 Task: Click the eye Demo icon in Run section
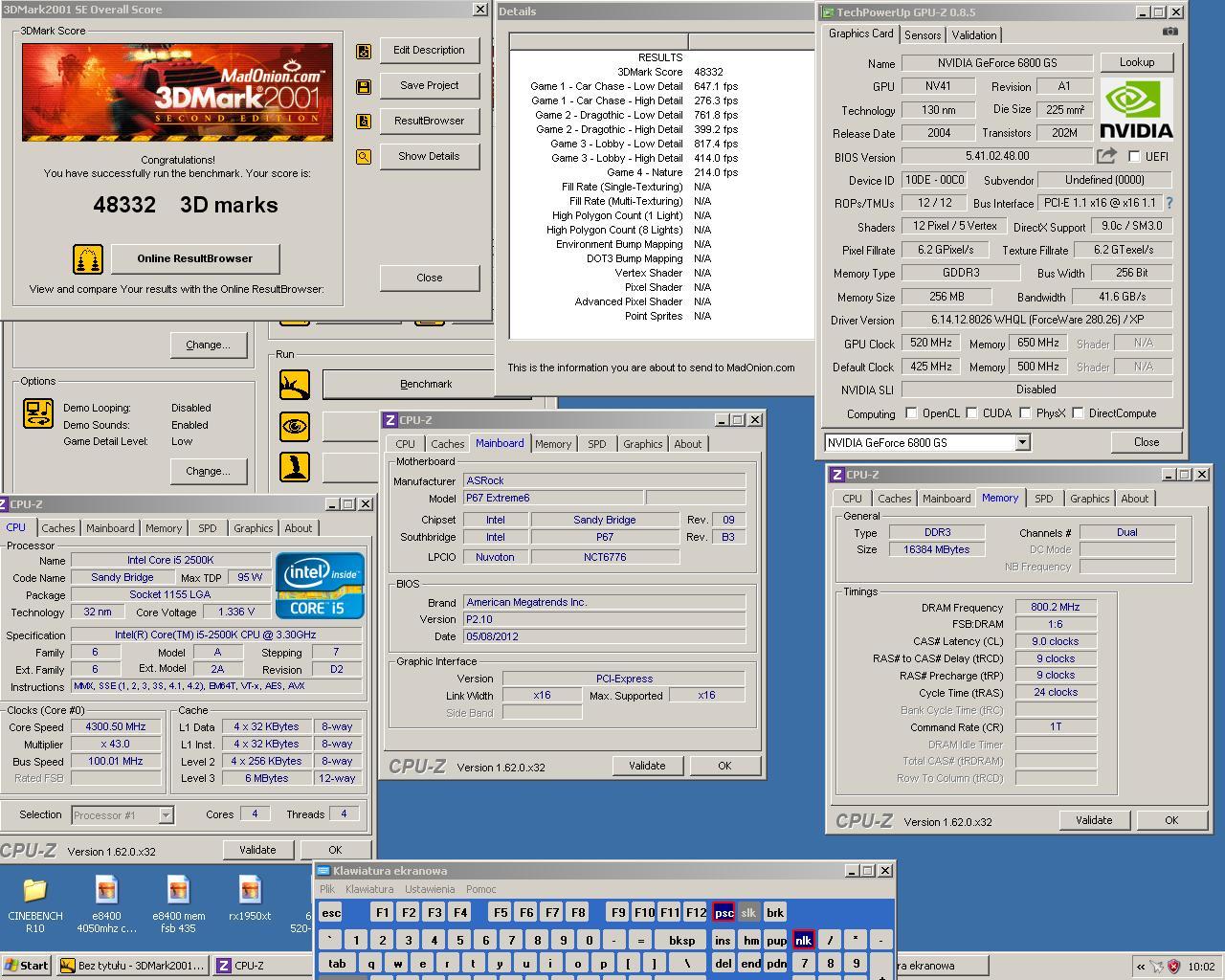click(x=295, y=426)
